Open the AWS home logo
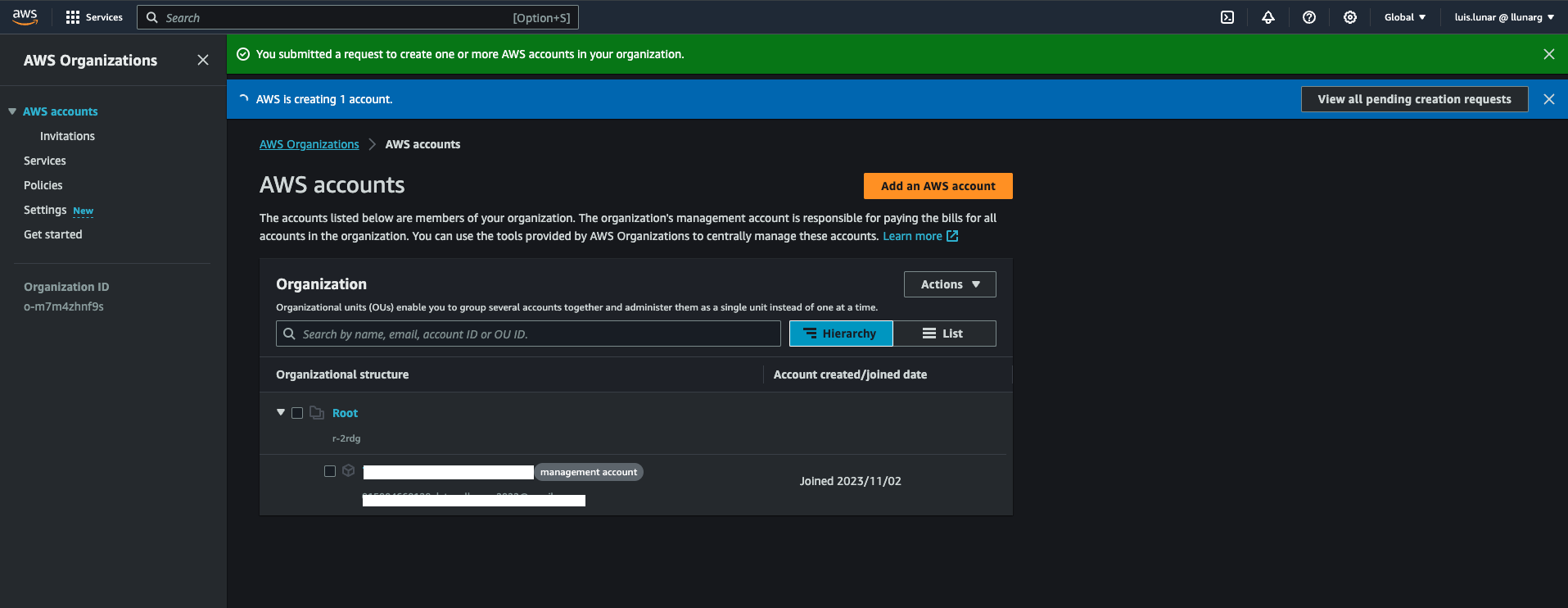Image resolution: width=1568 pixels, height=608 pixels. click(25, 17)
